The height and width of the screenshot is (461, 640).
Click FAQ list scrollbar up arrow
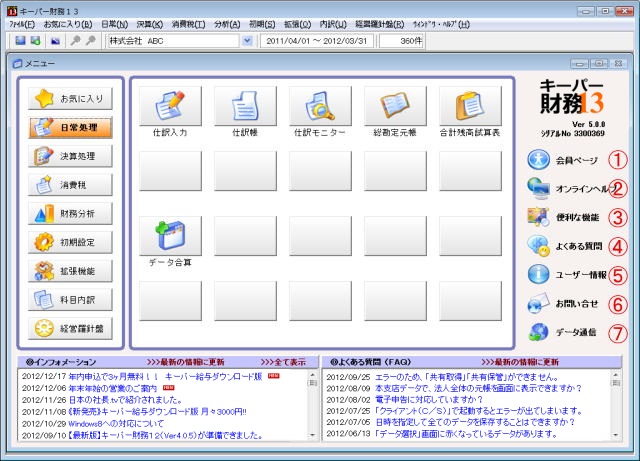pyautogui.click(x=616, y=374)
